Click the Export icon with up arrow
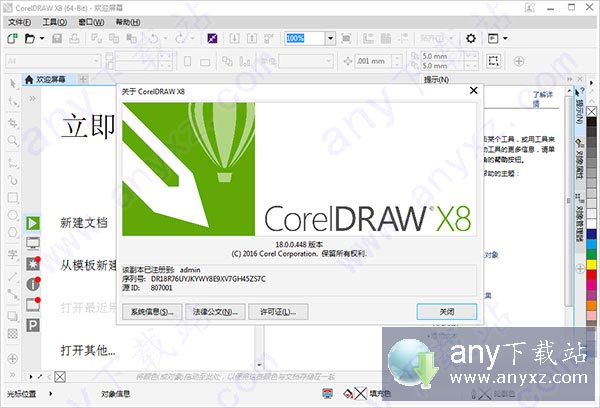The width and height of the screenshot is (600, 408). pos(252,38)
